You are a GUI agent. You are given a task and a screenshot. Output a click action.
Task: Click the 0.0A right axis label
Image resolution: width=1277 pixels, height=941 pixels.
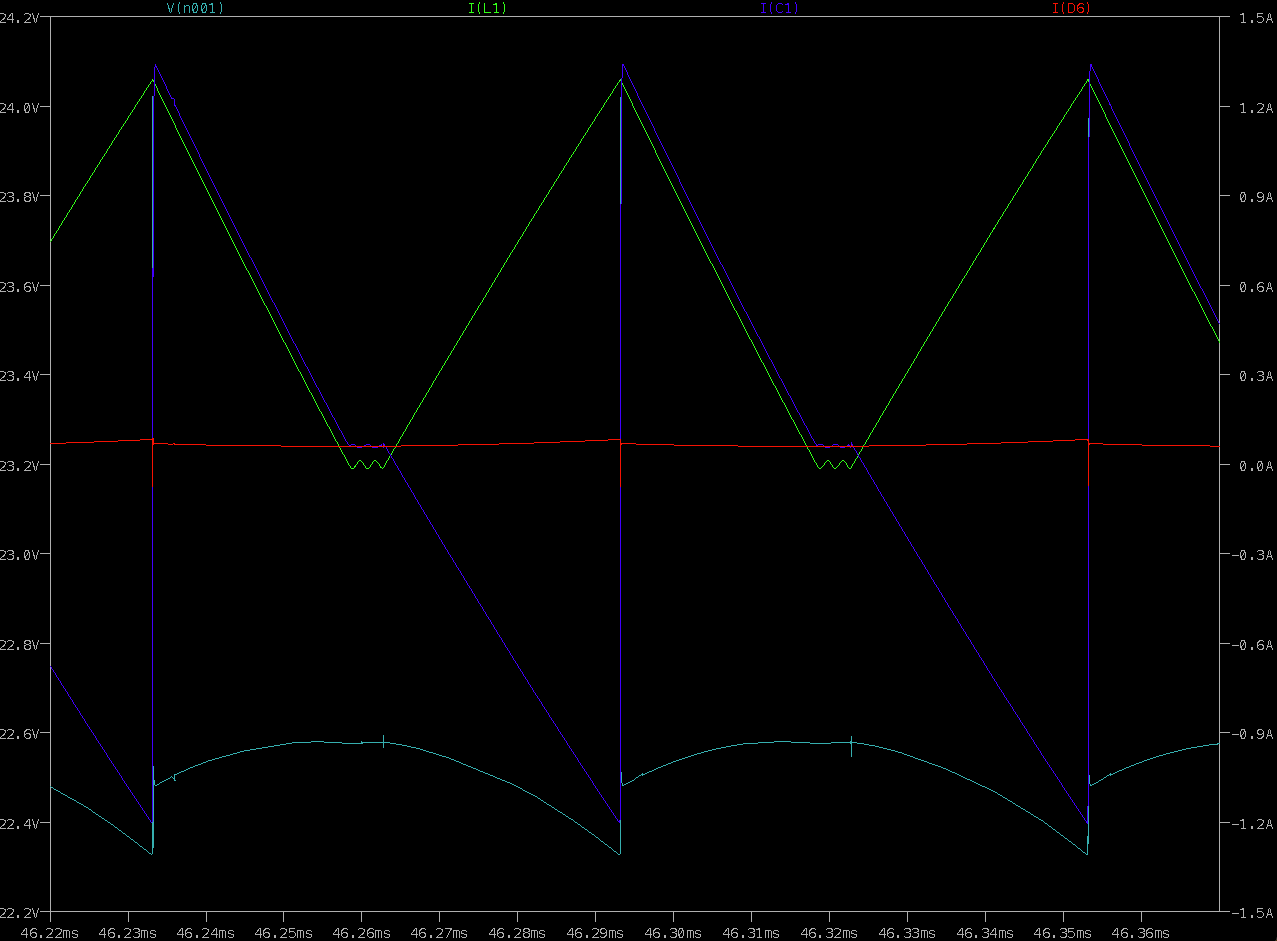tap(1256, 465)
